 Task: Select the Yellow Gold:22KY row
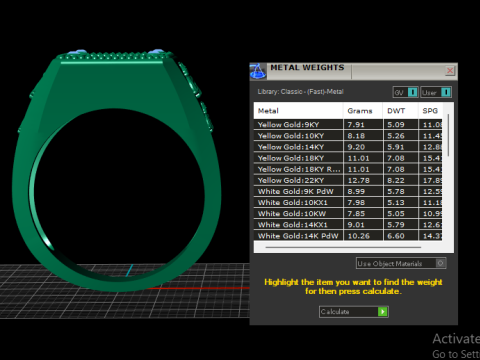[x=348, y=180]
